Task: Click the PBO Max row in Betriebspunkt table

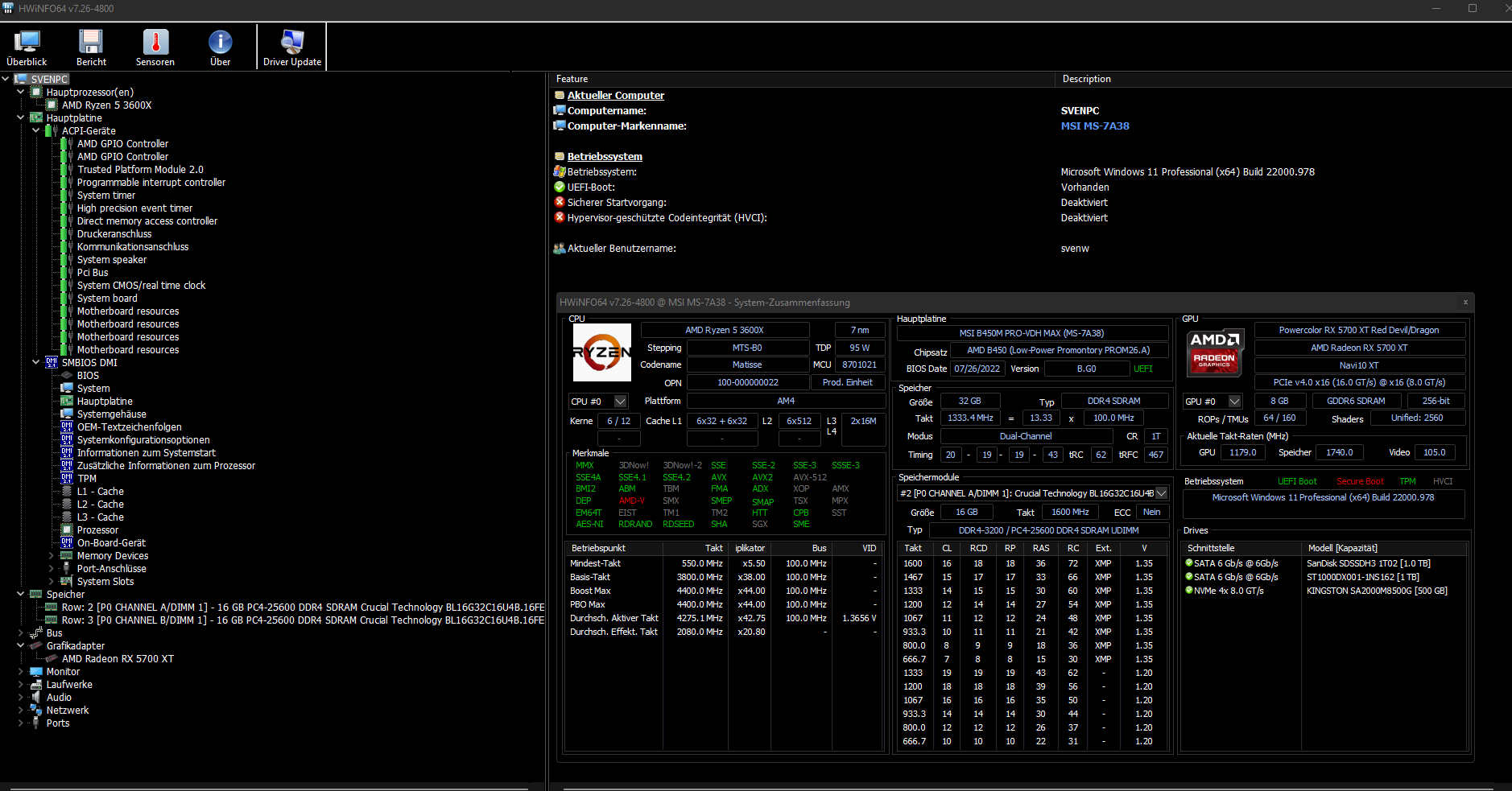Action: coord(725,604)
